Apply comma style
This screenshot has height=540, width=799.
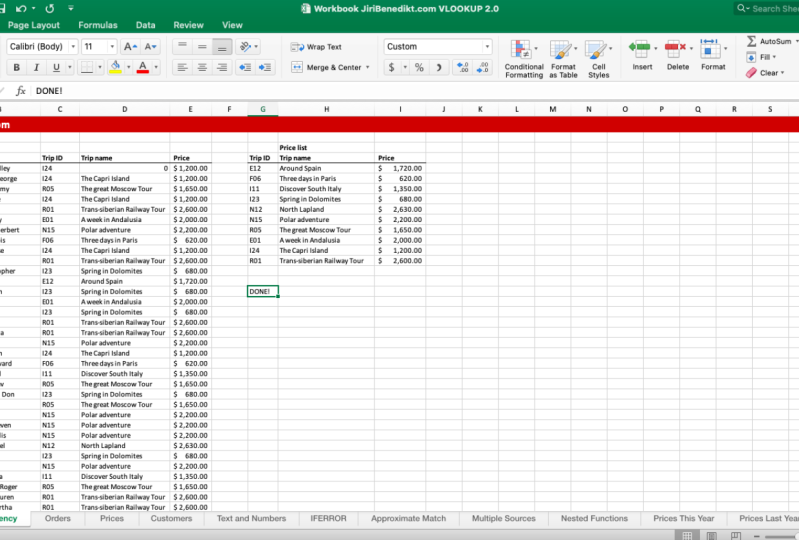[x=439, y=67]
